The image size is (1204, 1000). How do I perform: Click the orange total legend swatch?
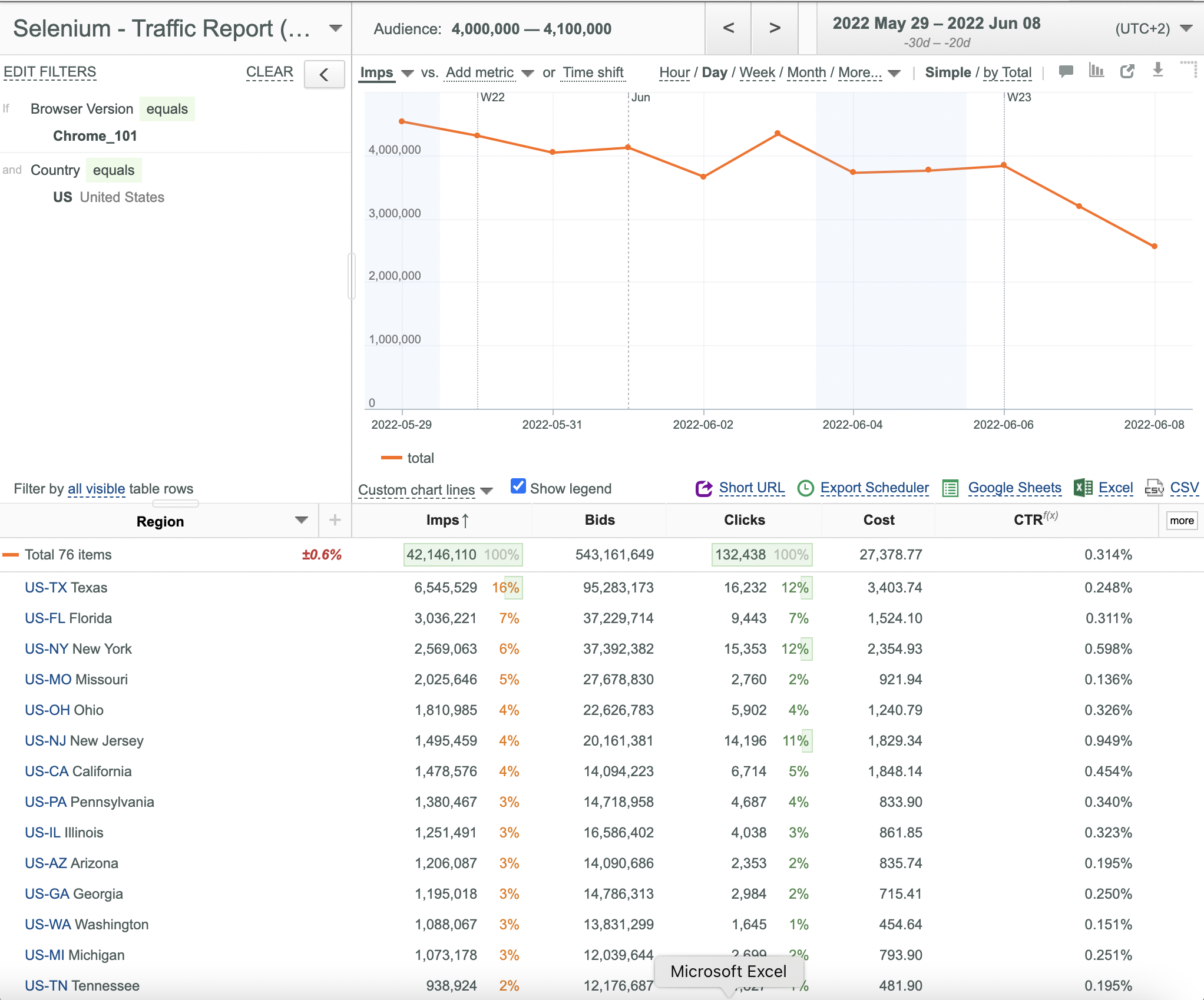392,458
